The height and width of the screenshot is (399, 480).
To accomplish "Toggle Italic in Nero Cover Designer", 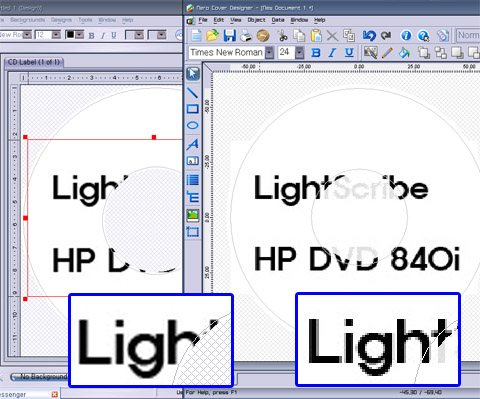I will (332, 53).
